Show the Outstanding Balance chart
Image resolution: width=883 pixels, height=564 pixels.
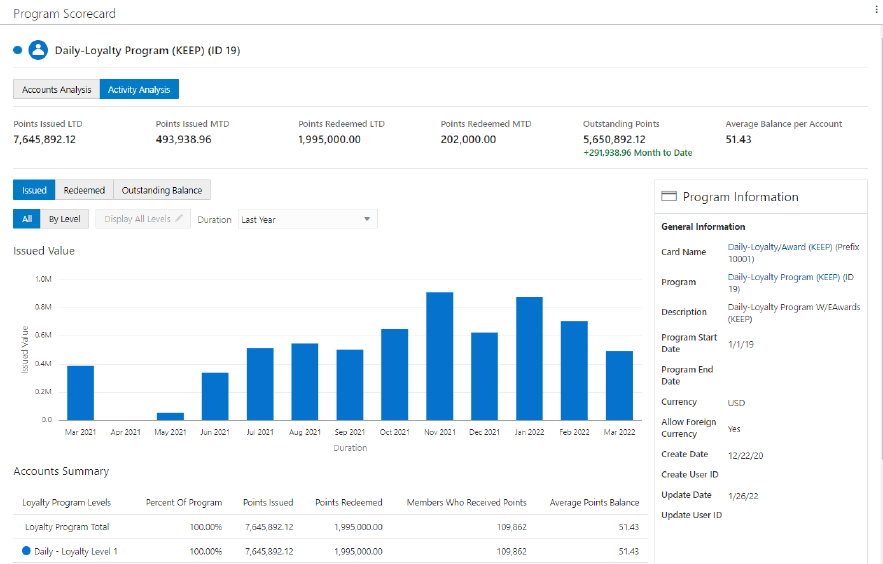162,190
